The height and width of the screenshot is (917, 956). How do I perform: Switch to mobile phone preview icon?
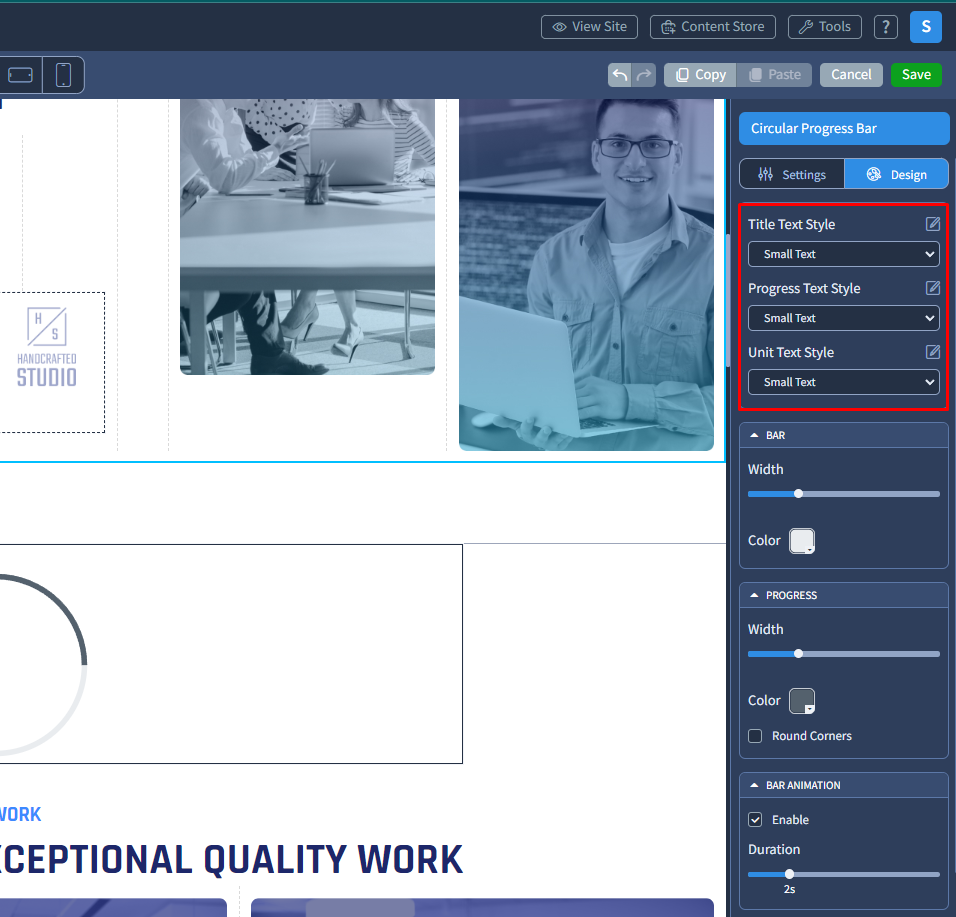pyautogui.click(x=63, y=75)
